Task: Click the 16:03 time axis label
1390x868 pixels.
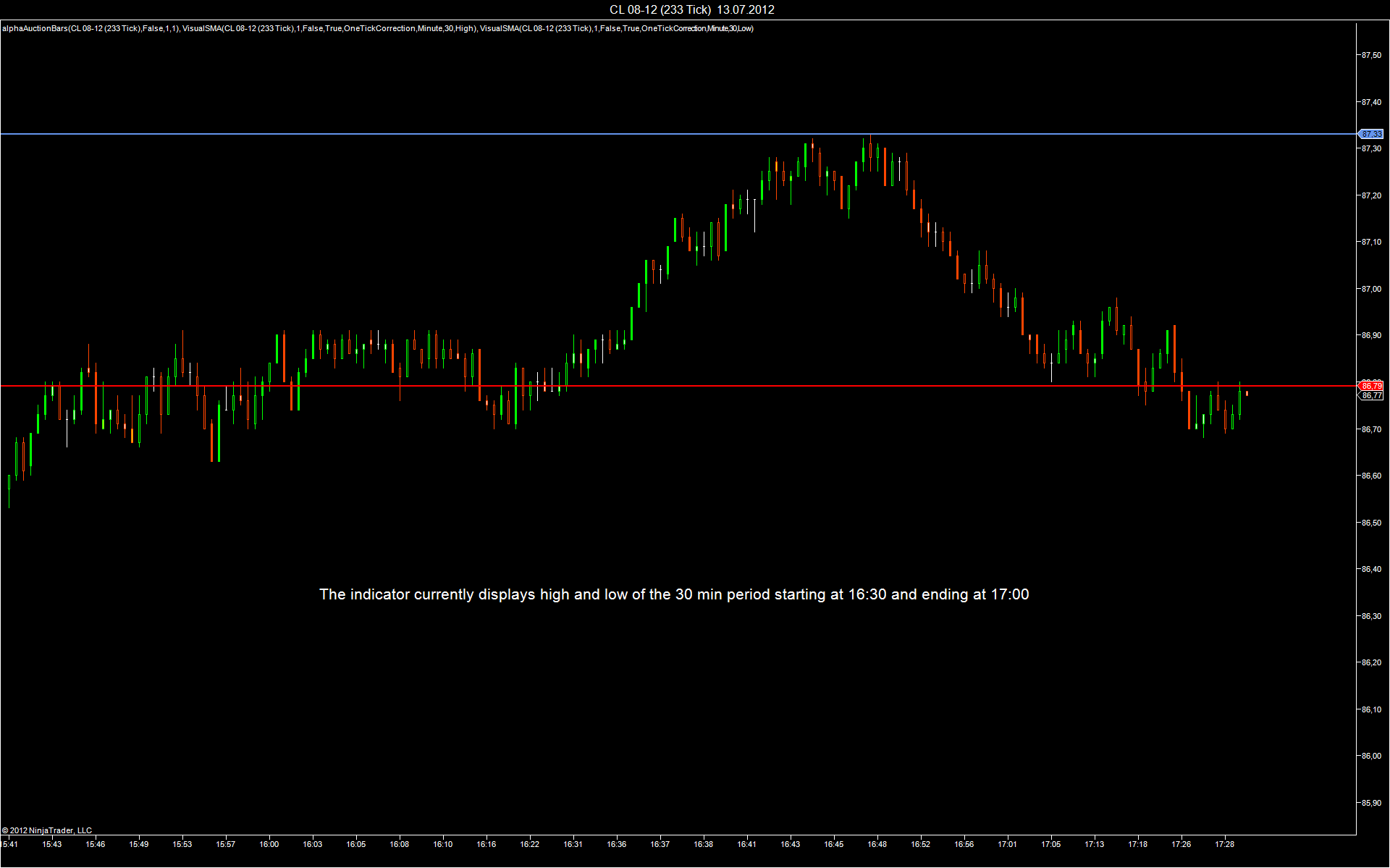Action: click(x=313, y=844)
